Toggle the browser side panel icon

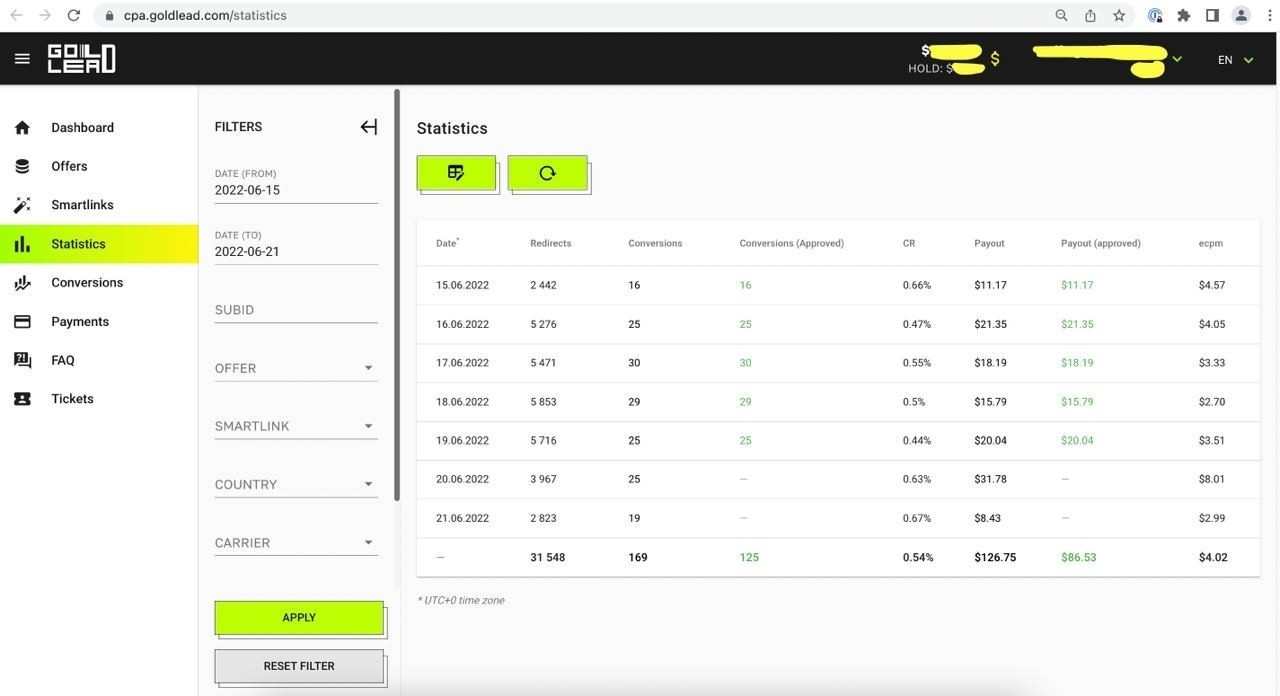1212,15
